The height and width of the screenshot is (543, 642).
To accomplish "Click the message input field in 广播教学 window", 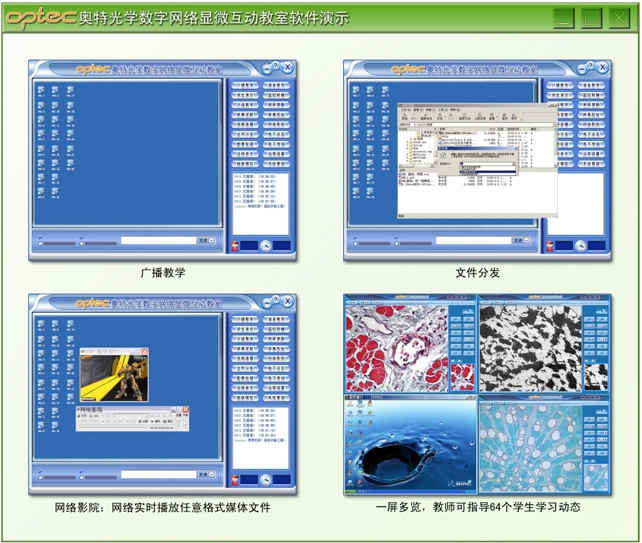I will 157,240.
